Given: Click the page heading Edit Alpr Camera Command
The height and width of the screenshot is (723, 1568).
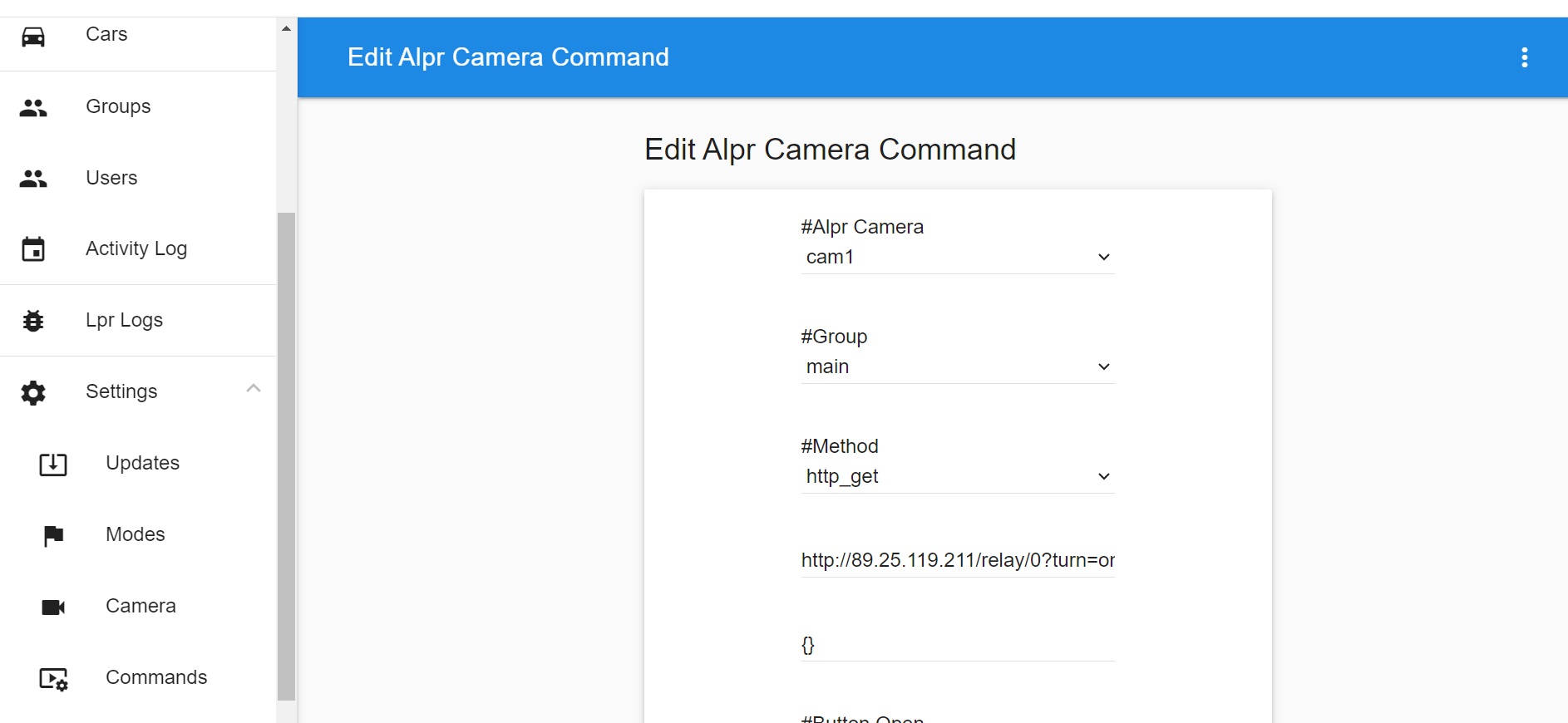Looking at the screenshot, I should [830, 150].
